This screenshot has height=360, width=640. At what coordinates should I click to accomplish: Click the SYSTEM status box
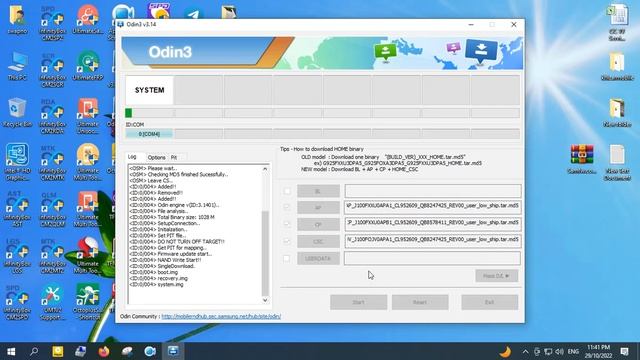[x=149, y=90]
